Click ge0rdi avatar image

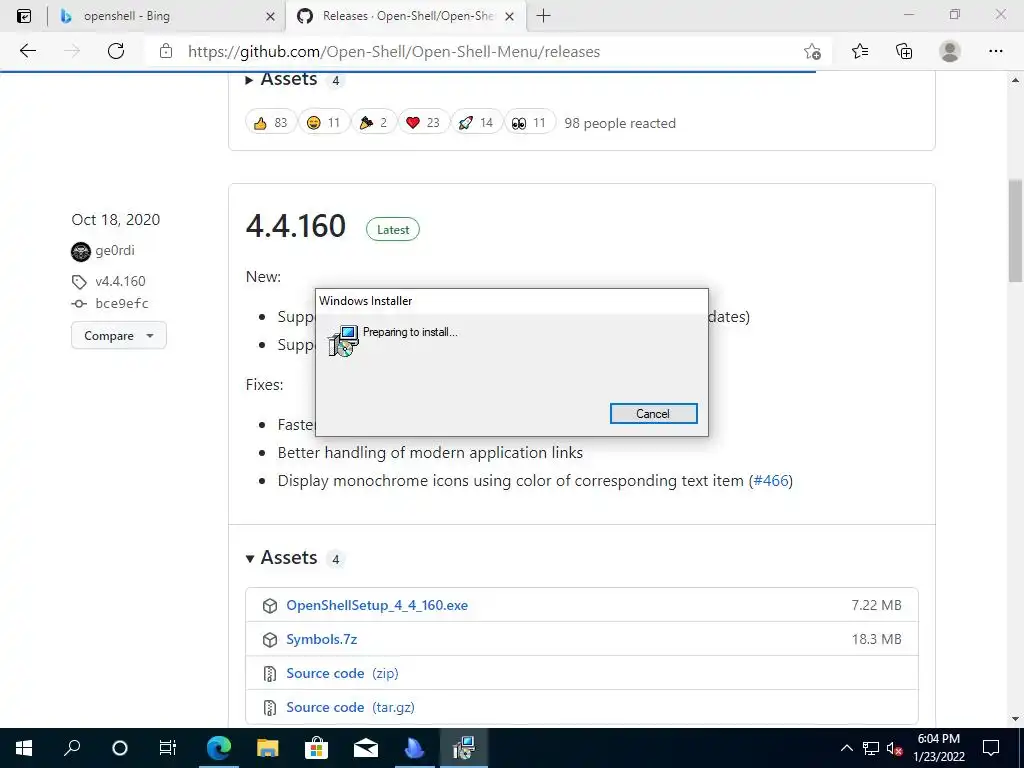coord(80,251)
